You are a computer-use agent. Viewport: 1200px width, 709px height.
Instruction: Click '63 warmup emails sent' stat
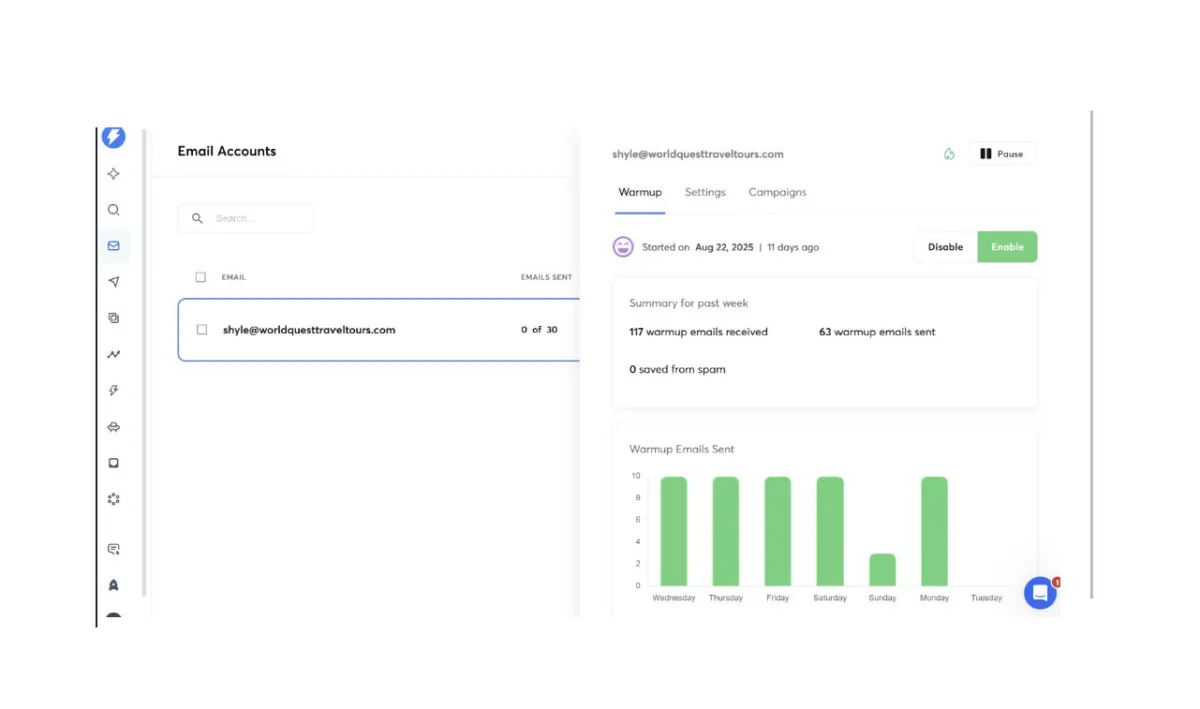click(877, 332)
